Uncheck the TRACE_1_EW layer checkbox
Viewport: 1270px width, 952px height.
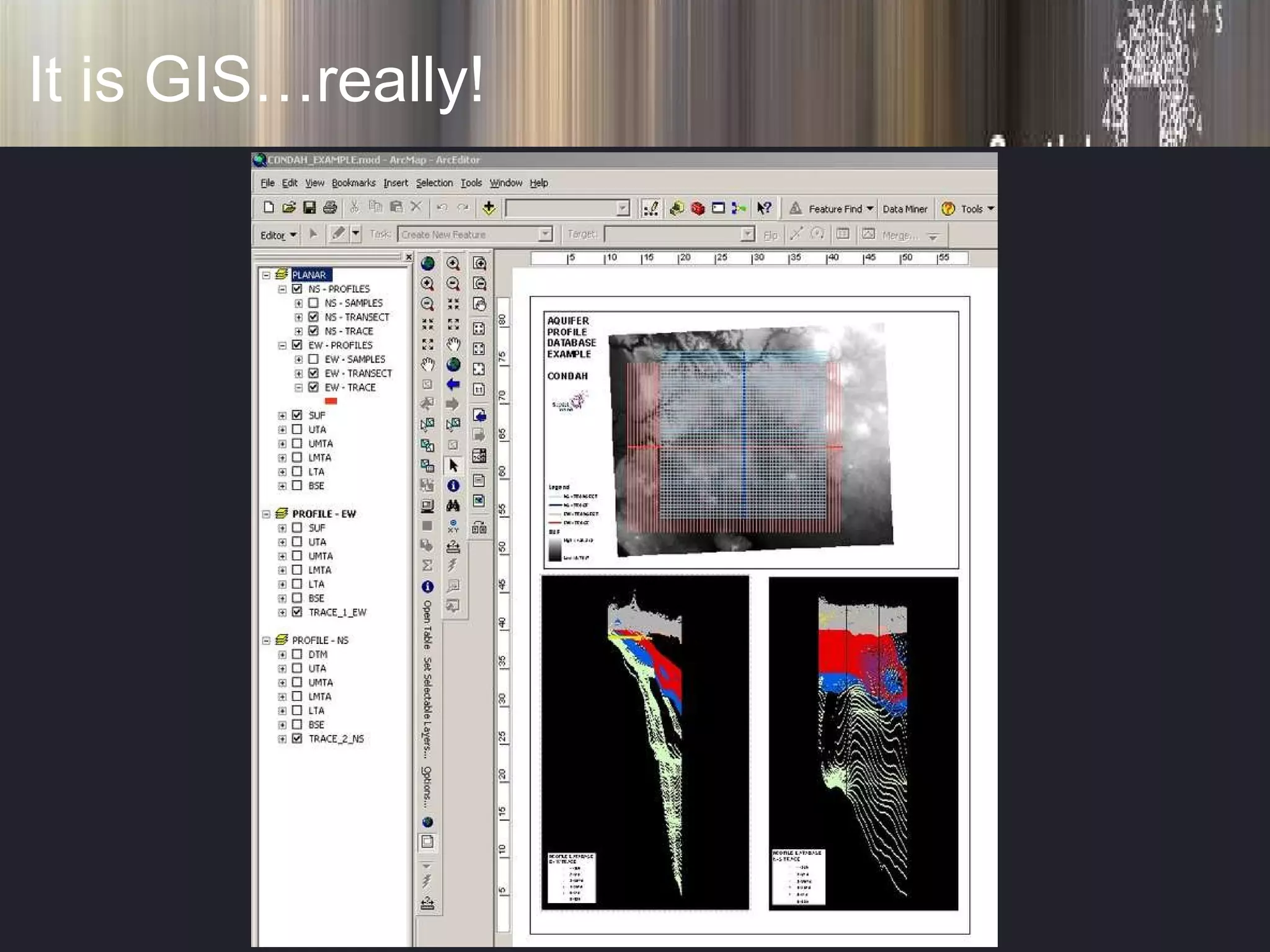297,612
